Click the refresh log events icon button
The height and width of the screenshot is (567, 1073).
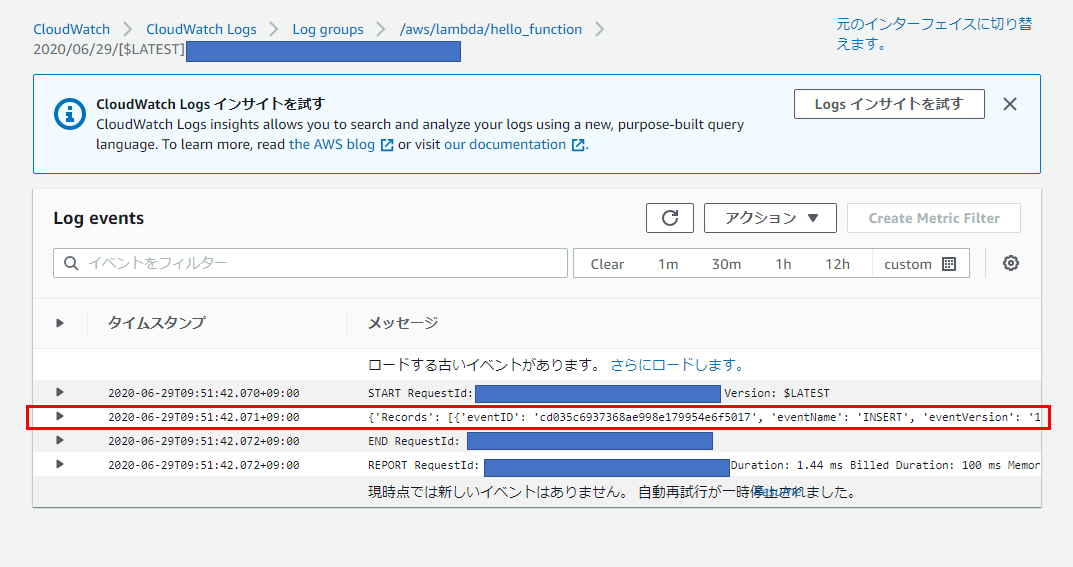point(669,218)
